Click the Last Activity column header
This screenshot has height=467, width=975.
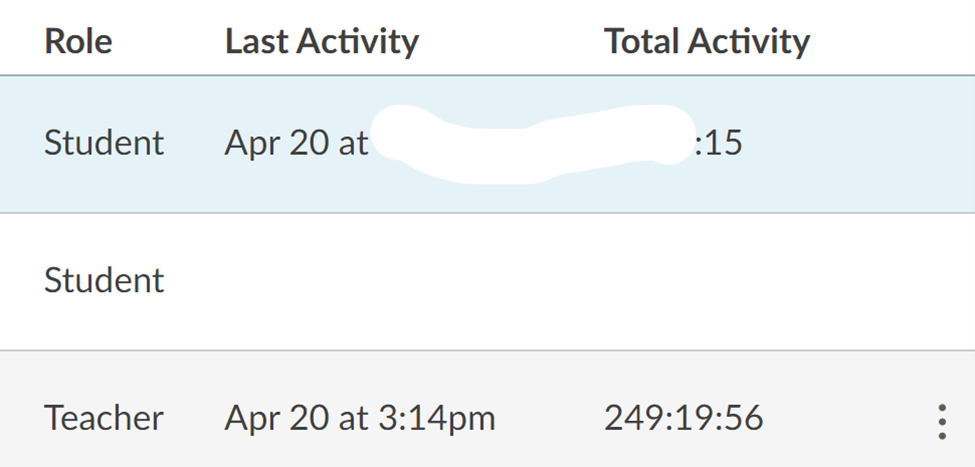321,41
